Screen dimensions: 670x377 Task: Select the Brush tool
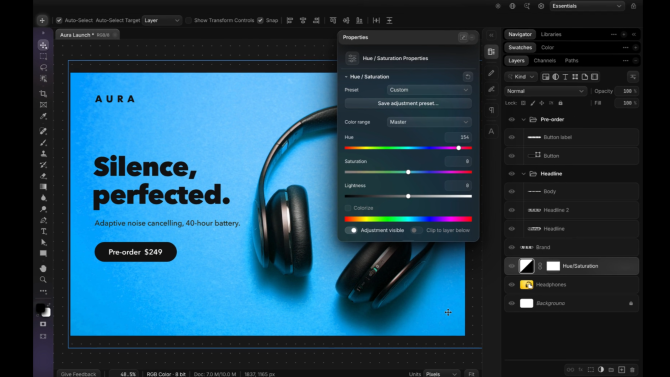pos(43,143)
